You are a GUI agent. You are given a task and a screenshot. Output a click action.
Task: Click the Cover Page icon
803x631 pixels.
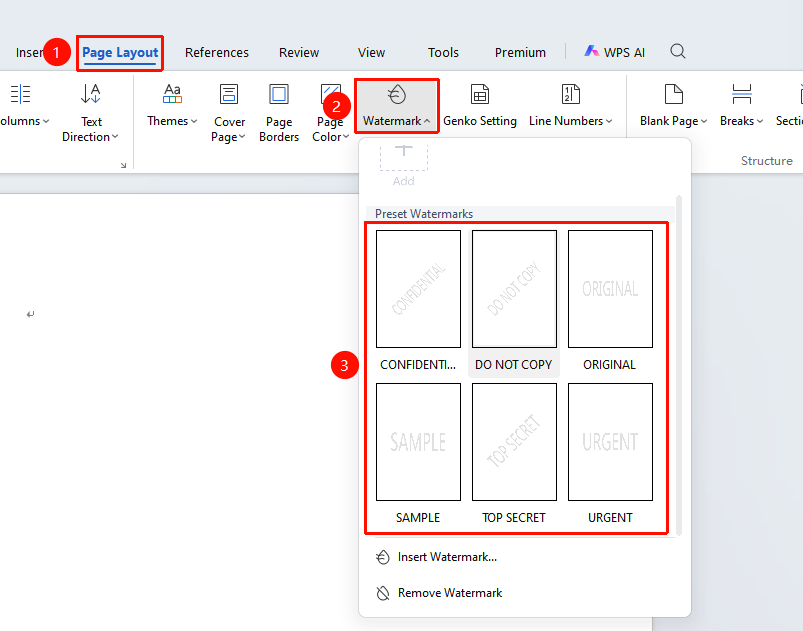(x=228, y=94)
